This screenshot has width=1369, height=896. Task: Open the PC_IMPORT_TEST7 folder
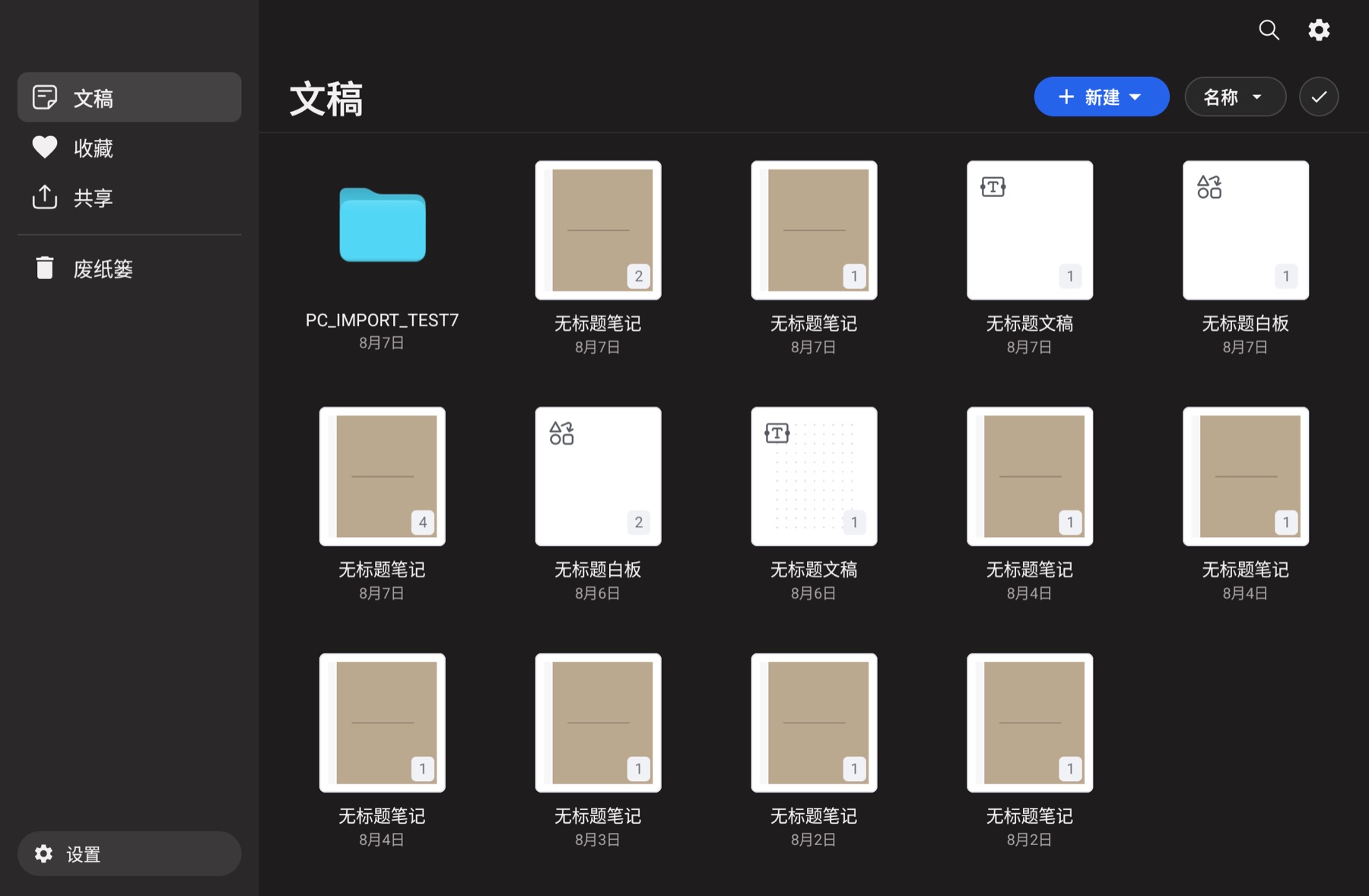pyautogui.click(x=383, y=224)
